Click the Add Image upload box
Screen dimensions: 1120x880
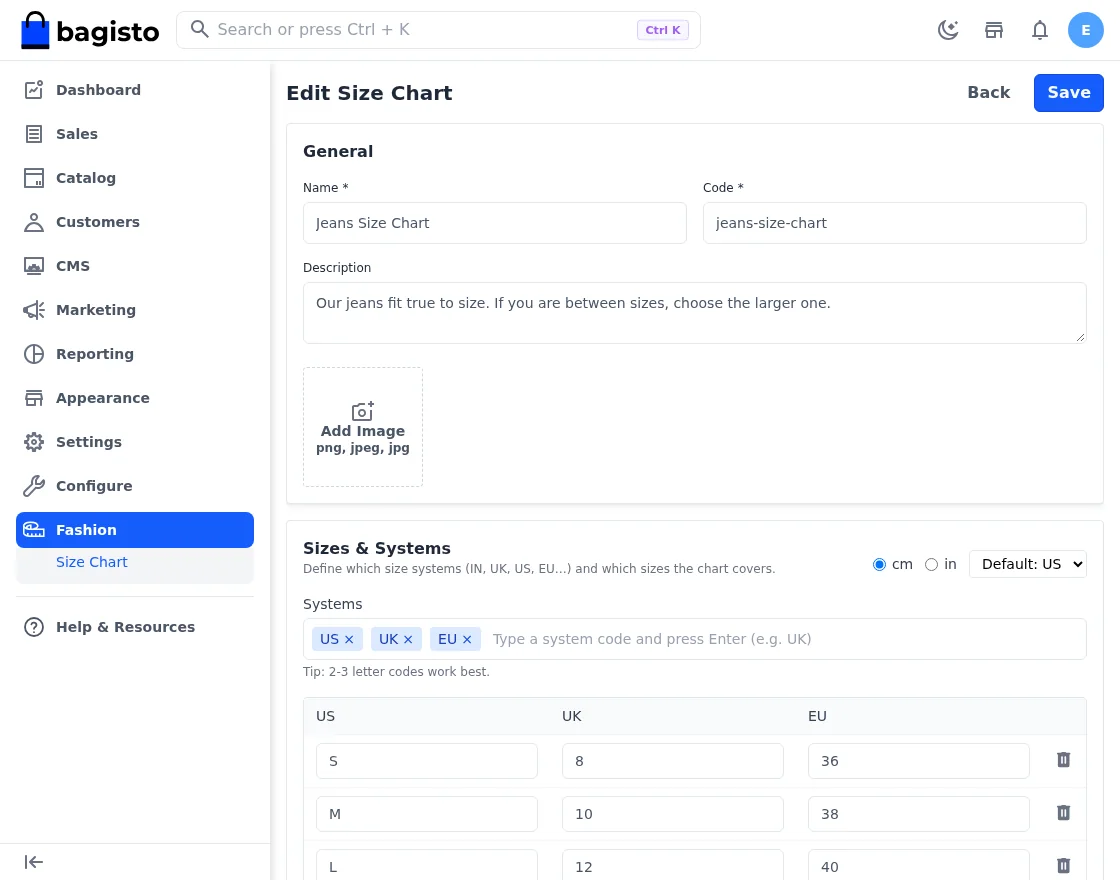363,427
